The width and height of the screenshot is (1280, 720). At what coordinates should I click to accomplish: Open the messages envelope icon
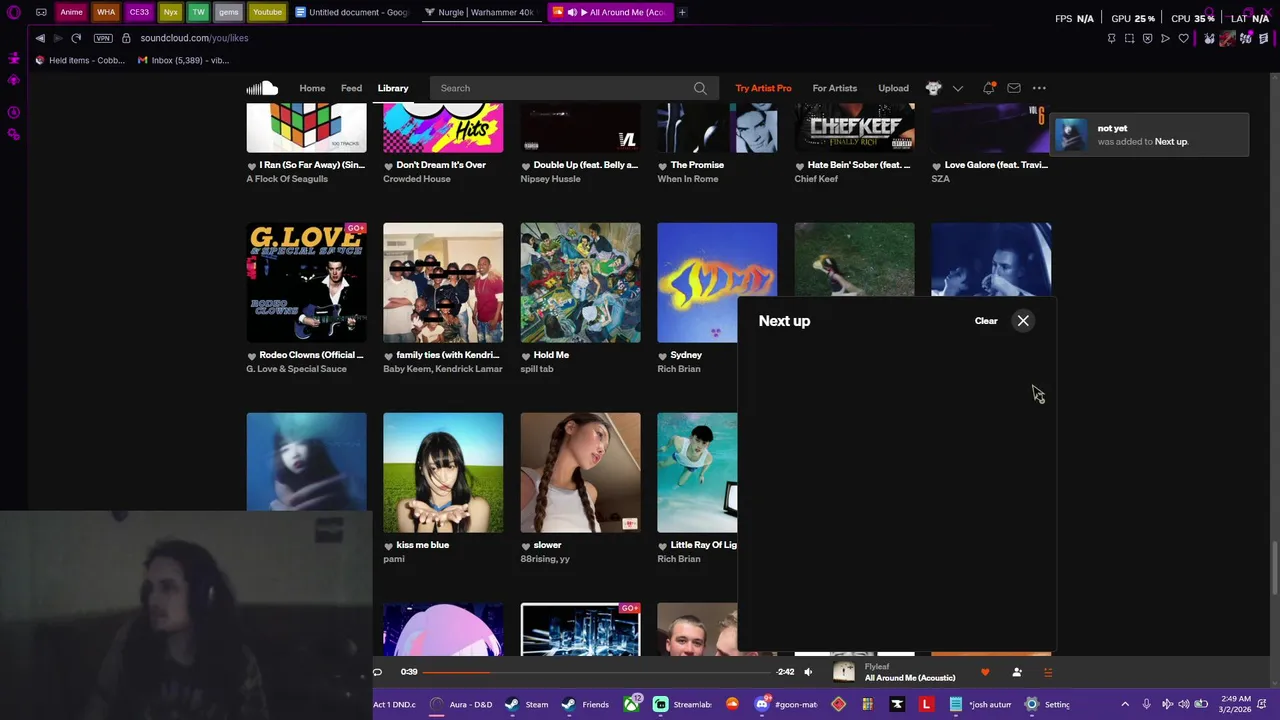pos(1014,88)
